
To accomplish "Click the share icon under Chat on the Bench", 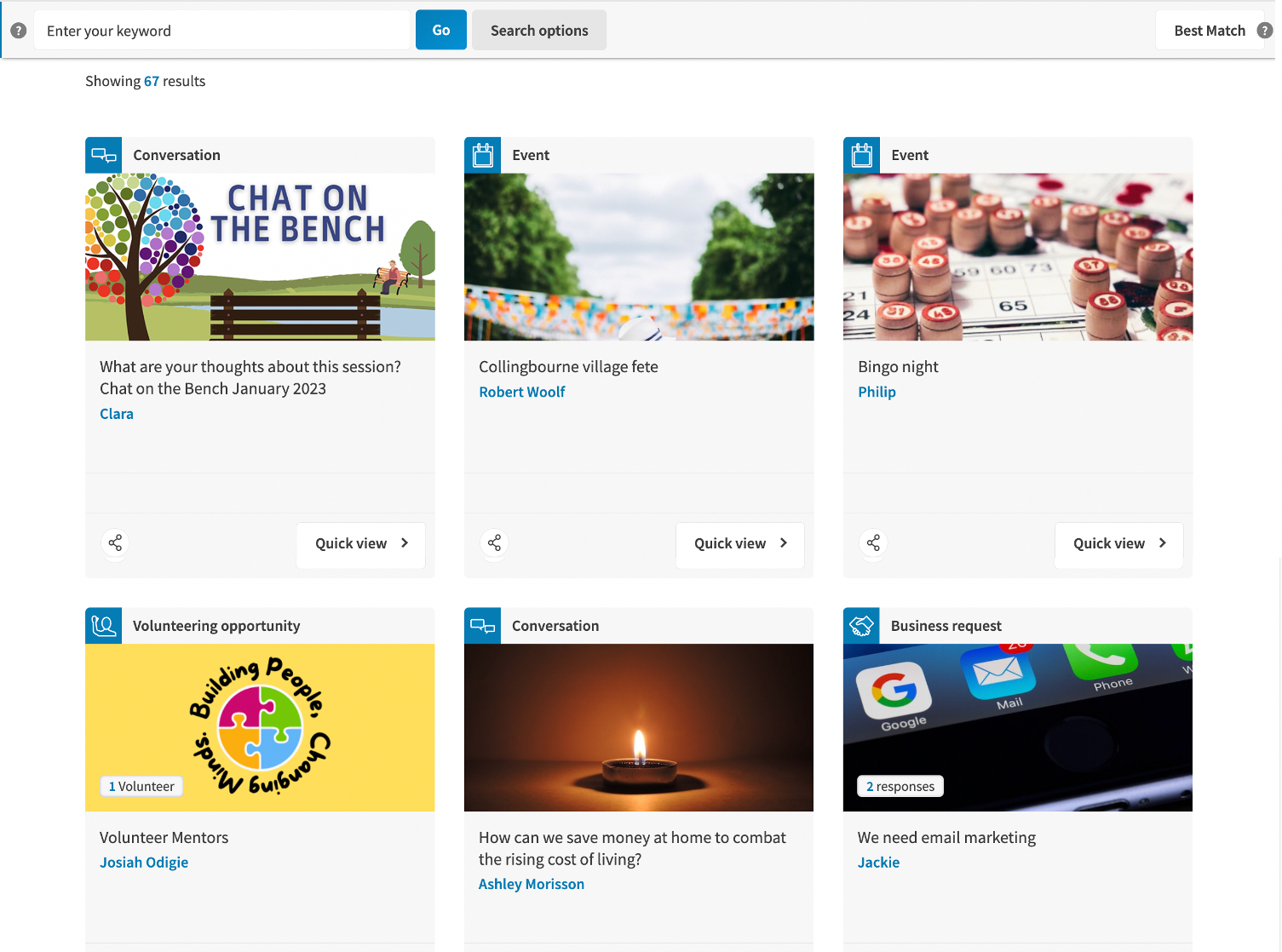I will click(x=114, y=543).
